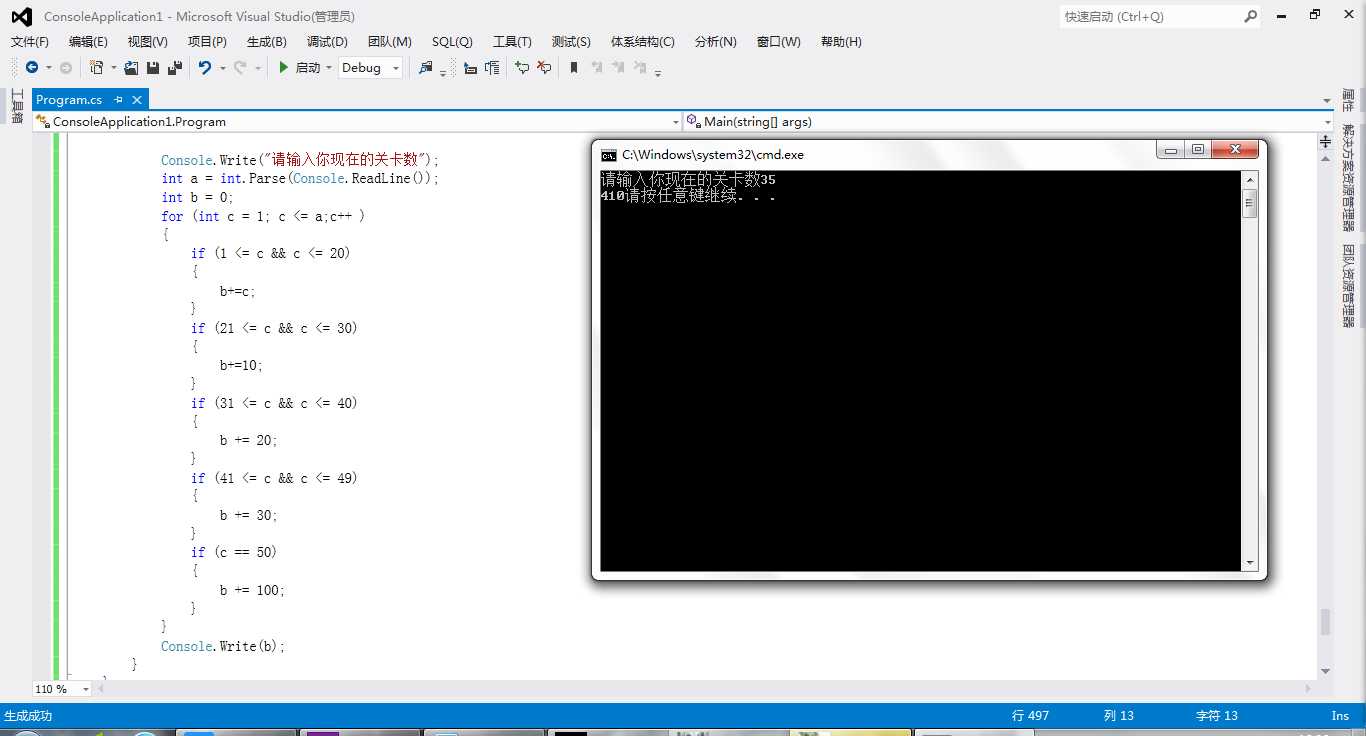Open the Undo history dropdown arrow
Image resolution: width=1366 pixels, height=736 pixels.
(222, 68)
